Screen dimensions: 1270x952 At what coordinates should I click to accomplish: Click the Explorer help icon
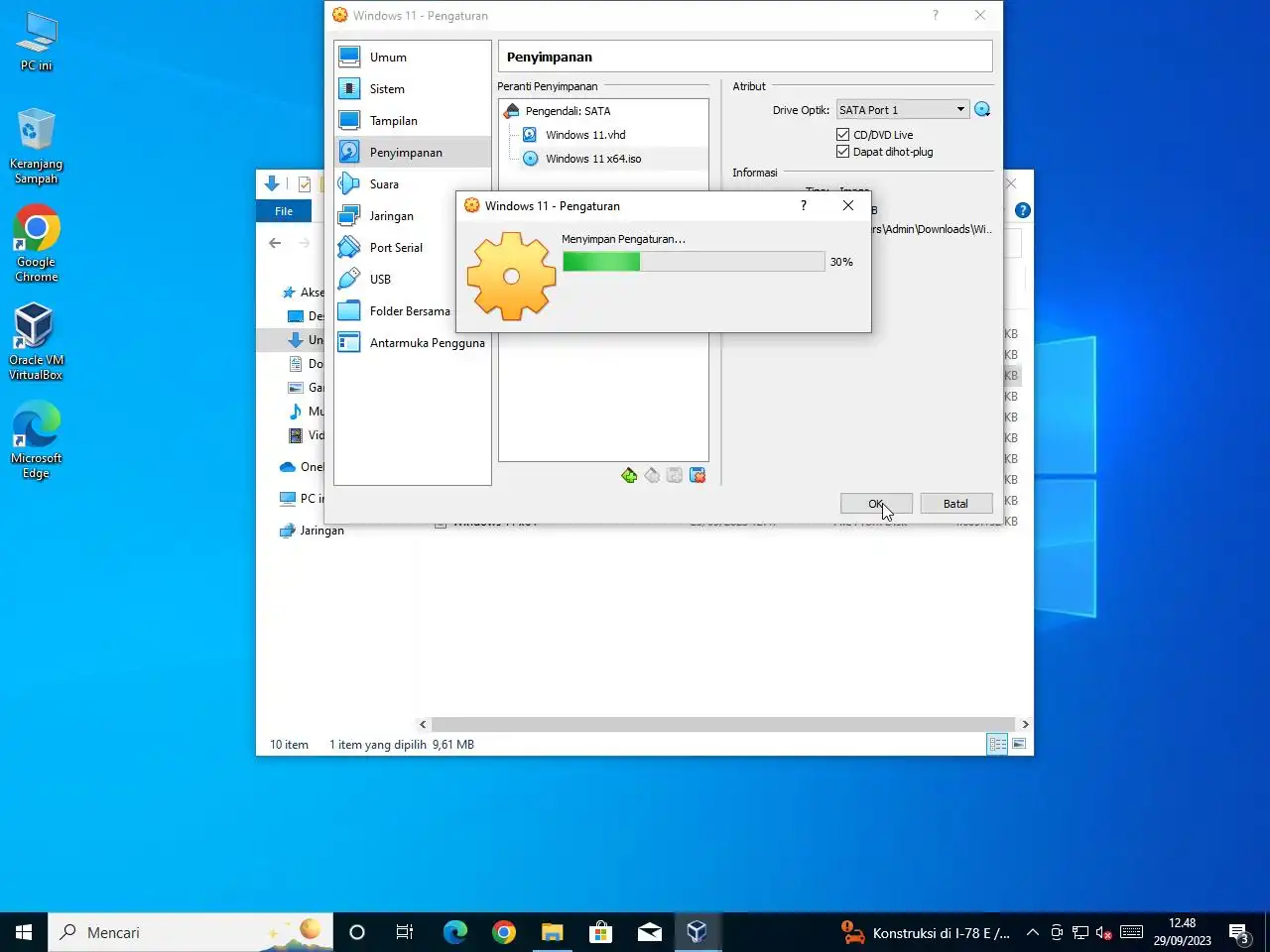pos(1023,210)
